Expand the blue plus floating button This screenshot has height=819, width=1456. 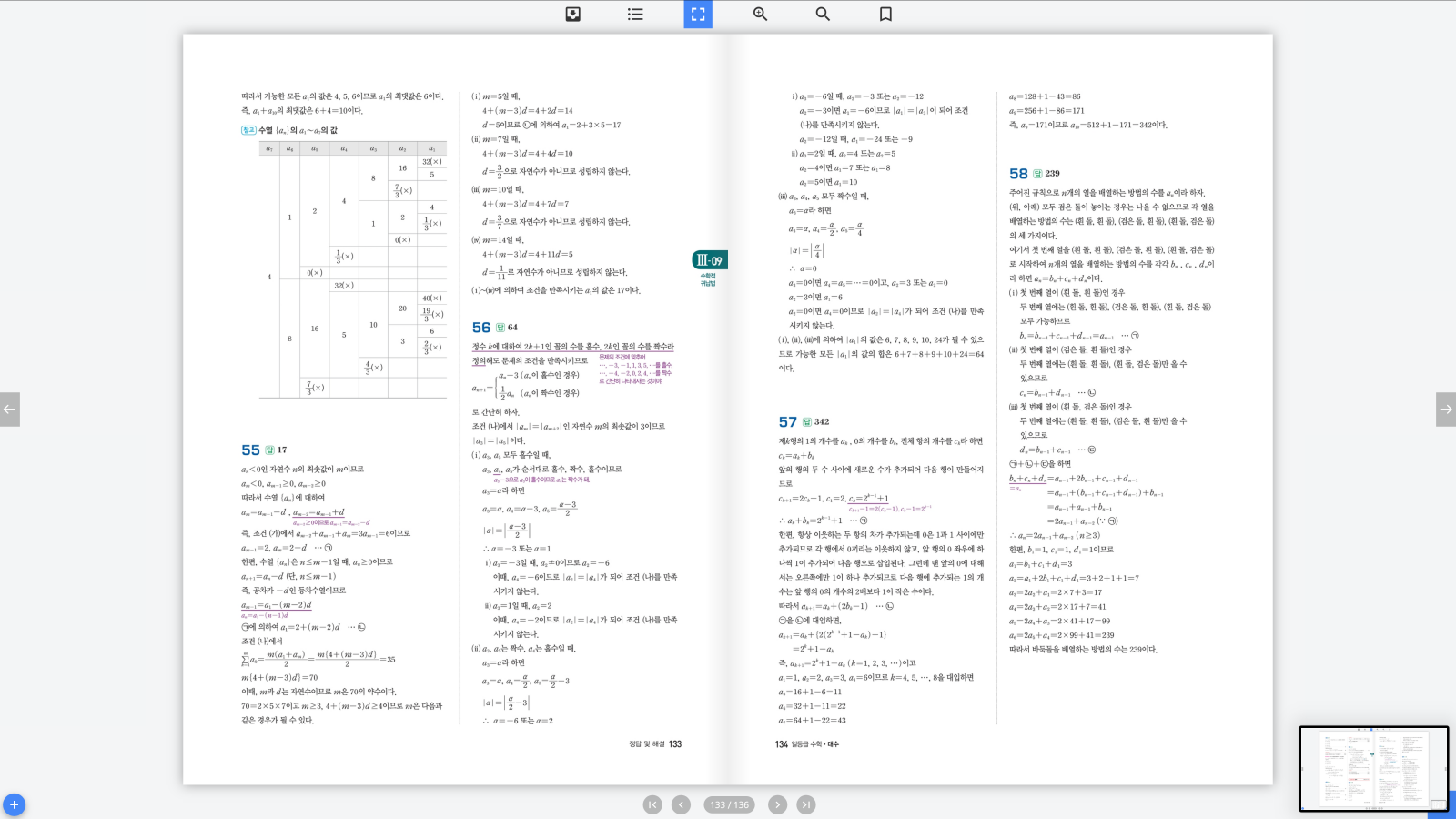click(14, 805)
